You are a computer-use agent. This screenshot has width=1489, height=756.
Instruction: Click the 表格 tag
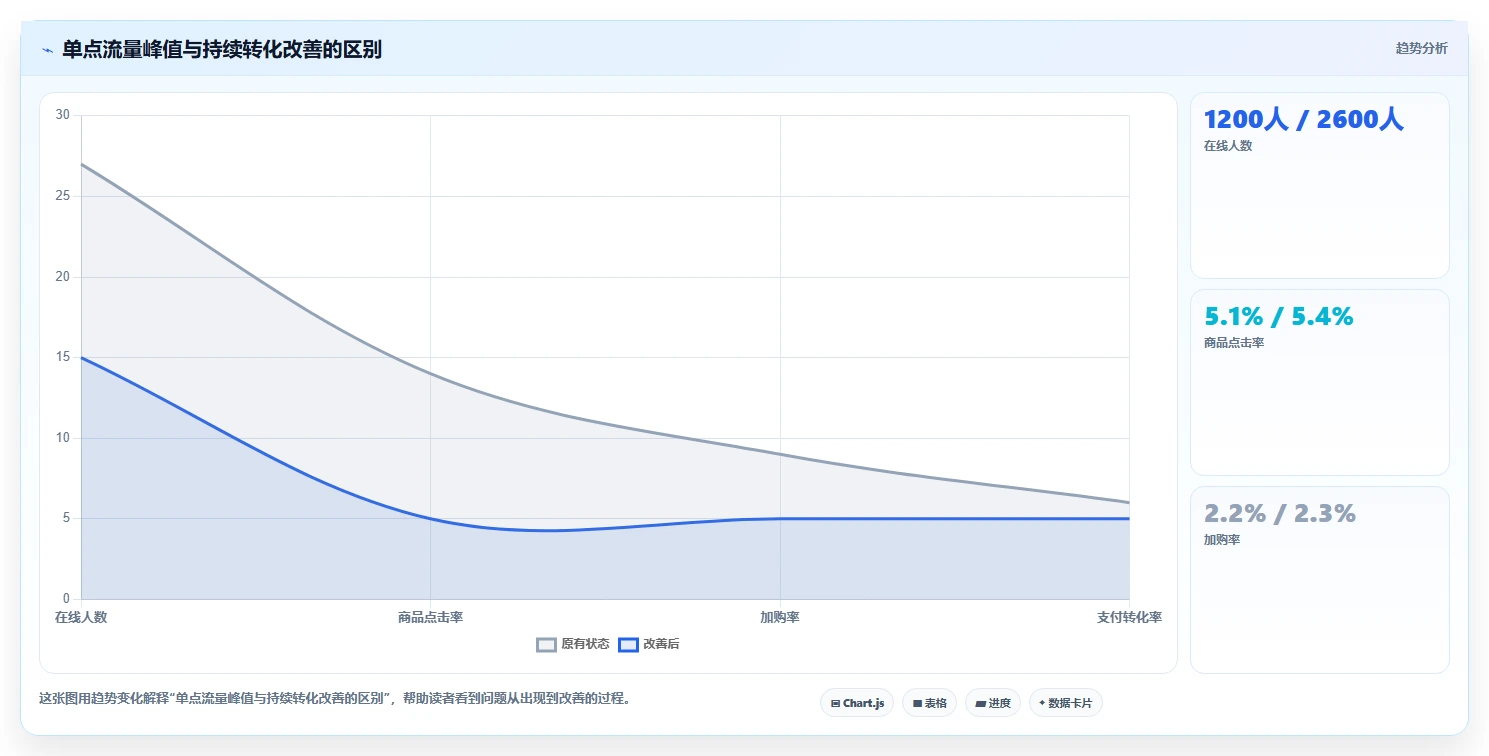coord(929,703)
